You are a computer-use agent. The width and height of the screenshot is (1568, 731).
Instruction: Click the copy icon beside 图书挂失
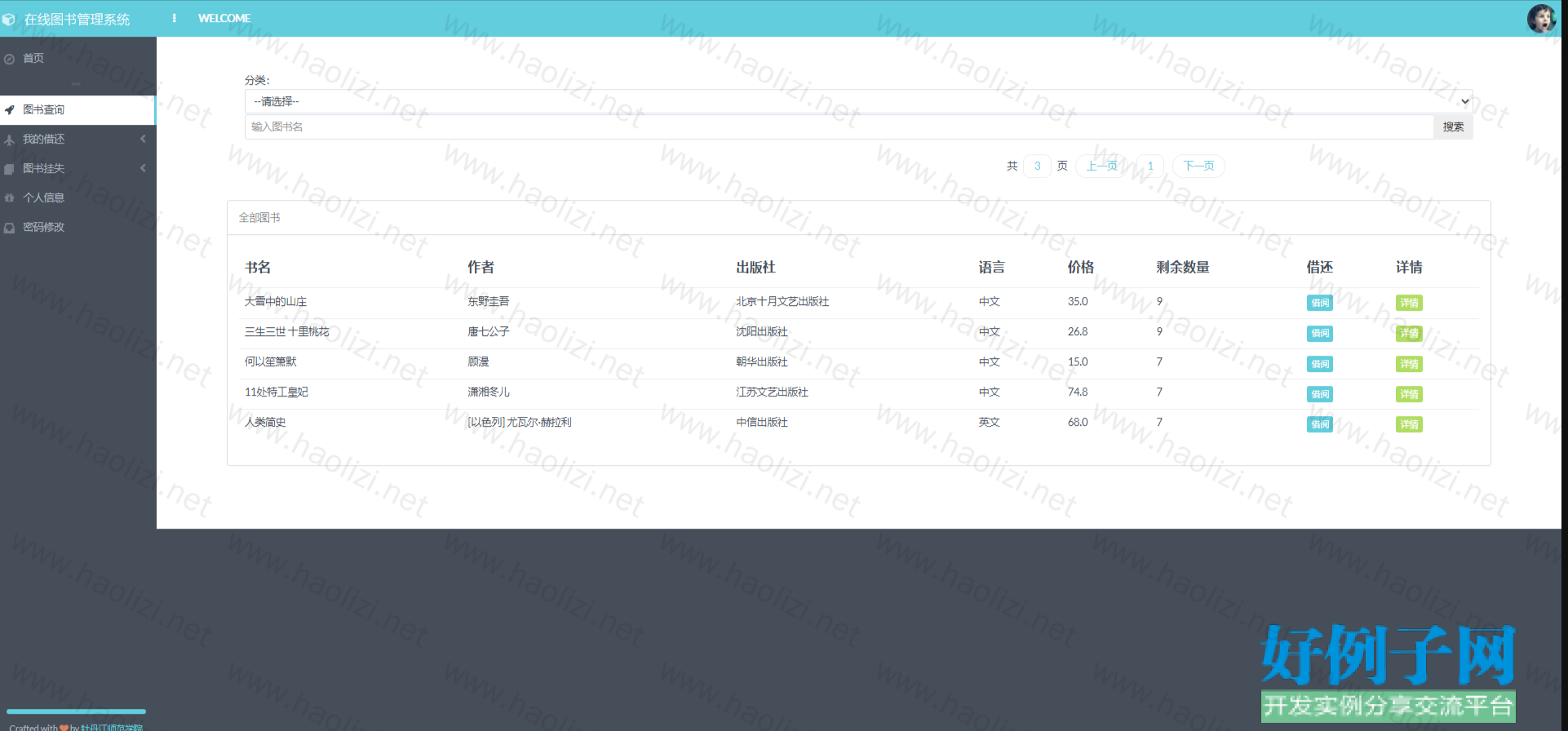[10, 169]
